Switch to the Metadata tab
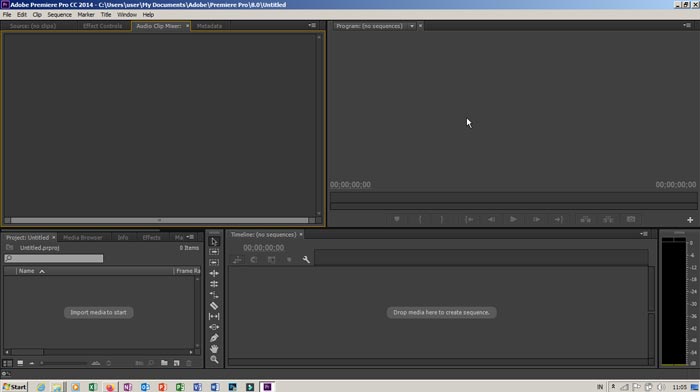700x392 pixels. 209,26
